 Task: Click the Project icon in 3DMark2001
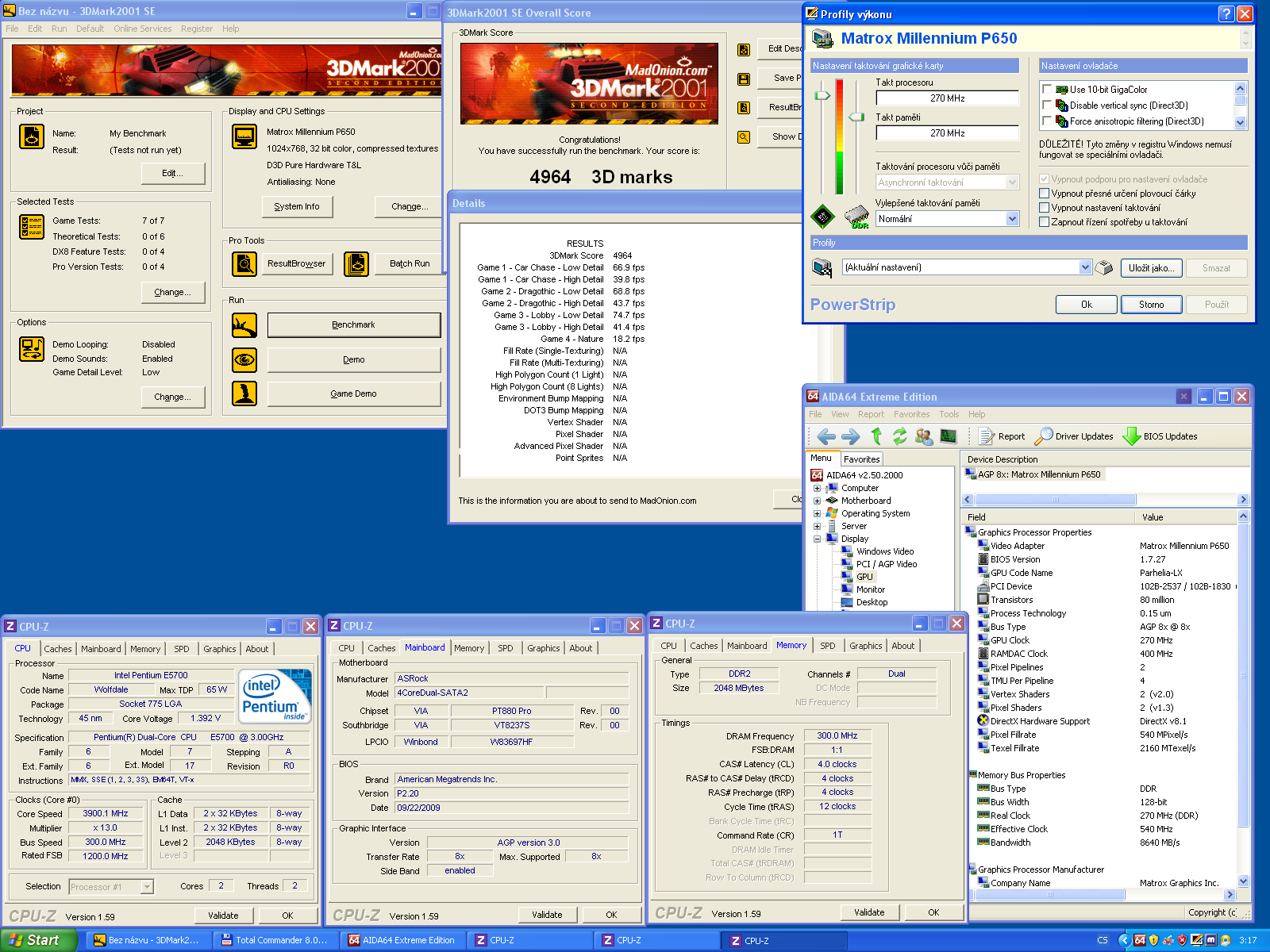coord(32,136)
